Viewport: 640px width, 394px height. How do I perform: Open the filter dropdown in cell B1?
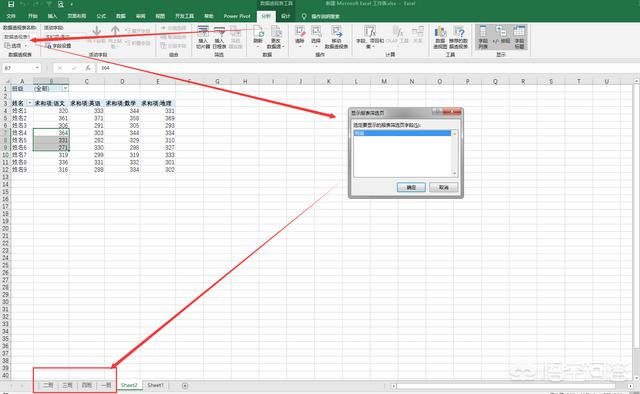click(65, 89)
